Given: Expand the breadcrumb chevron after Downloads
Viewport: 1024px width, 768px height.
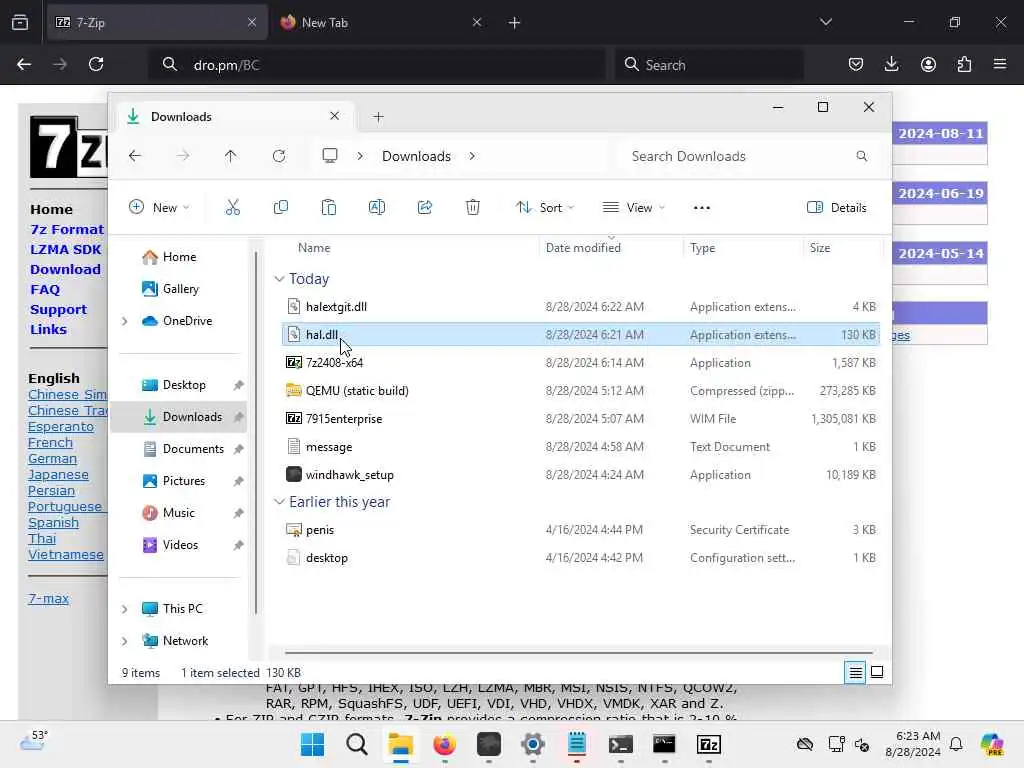Looking at the screenshot, I should point(472,156).
